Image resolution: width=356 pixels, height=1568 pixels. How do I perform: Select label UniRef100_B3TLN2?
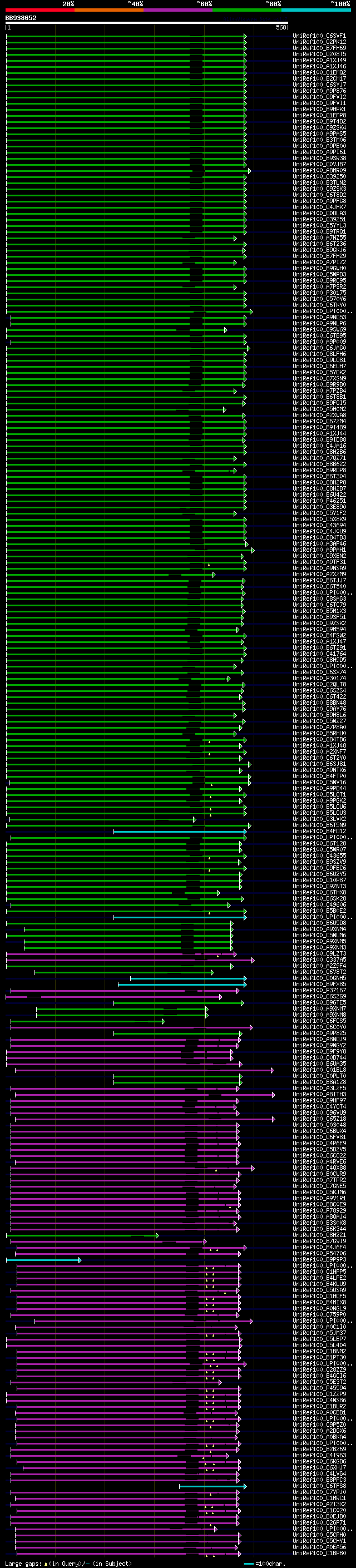pyautogui.click(x=319, y=182)
